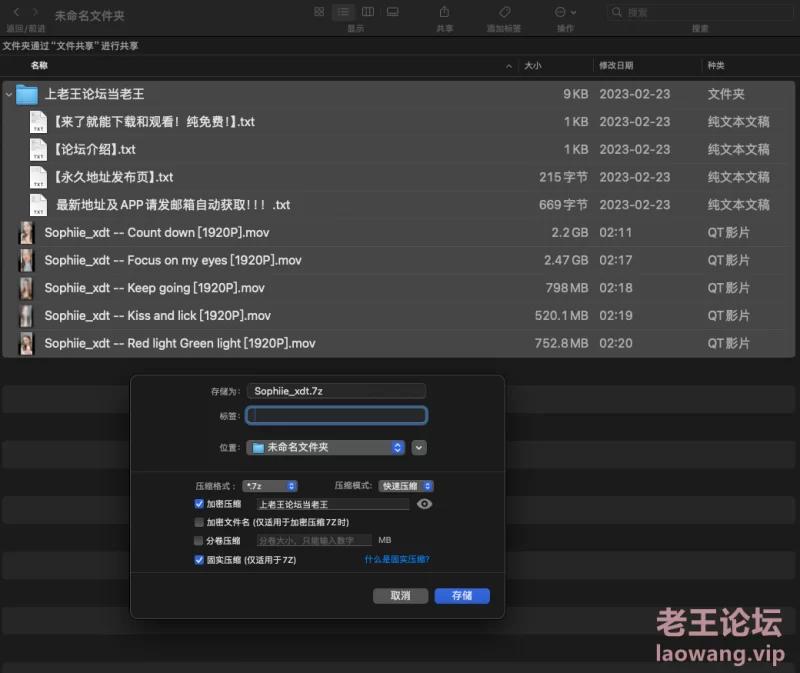Expand the save dialog with chevron button
800x673 pixels.
(419, 448)
